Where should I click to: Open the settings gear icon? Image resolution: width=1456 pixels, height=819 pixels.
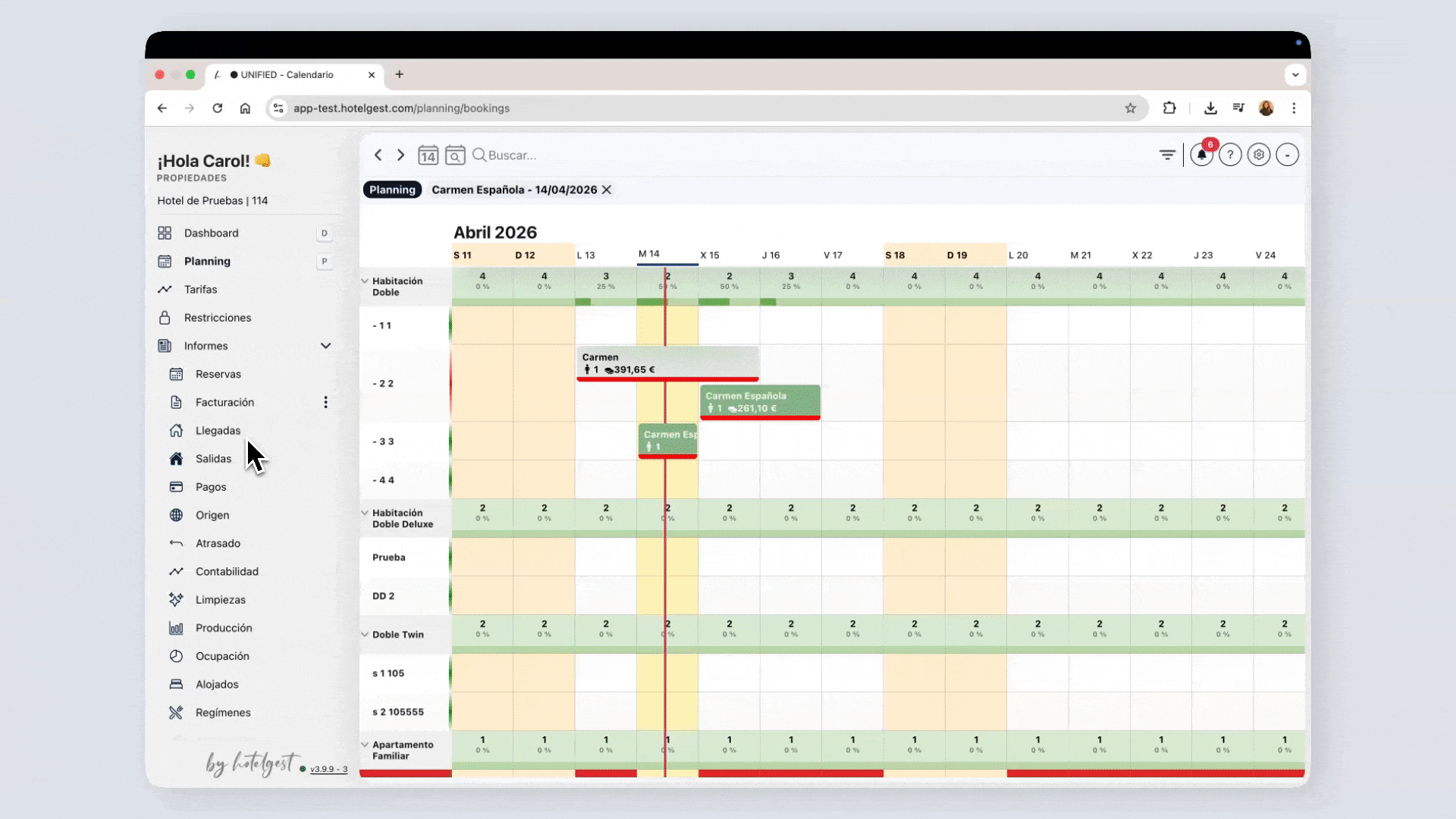1259,155
